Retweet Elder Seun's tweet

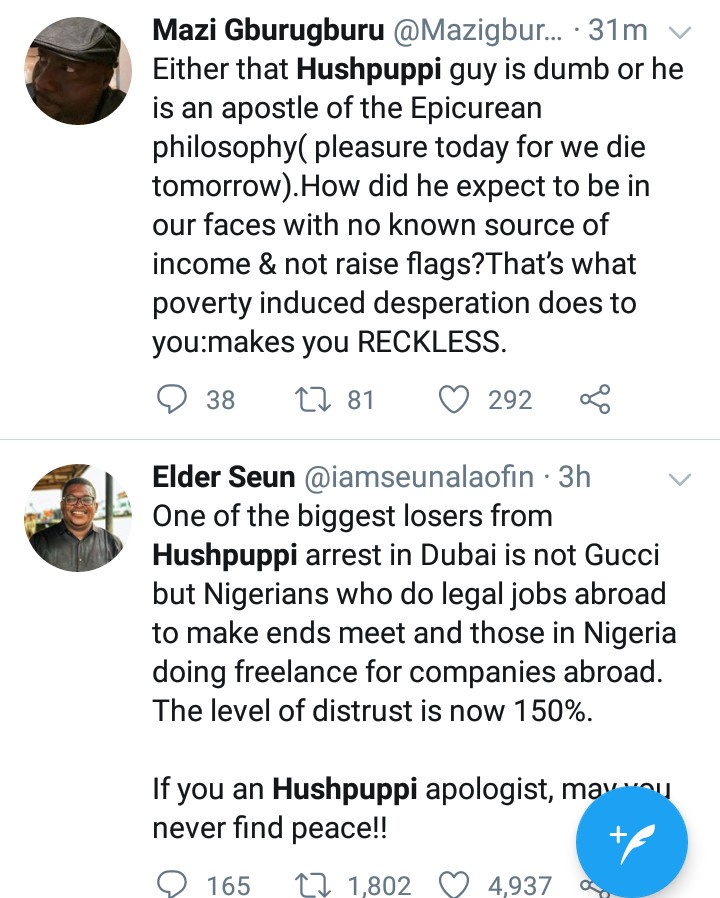tap(310, 885)
